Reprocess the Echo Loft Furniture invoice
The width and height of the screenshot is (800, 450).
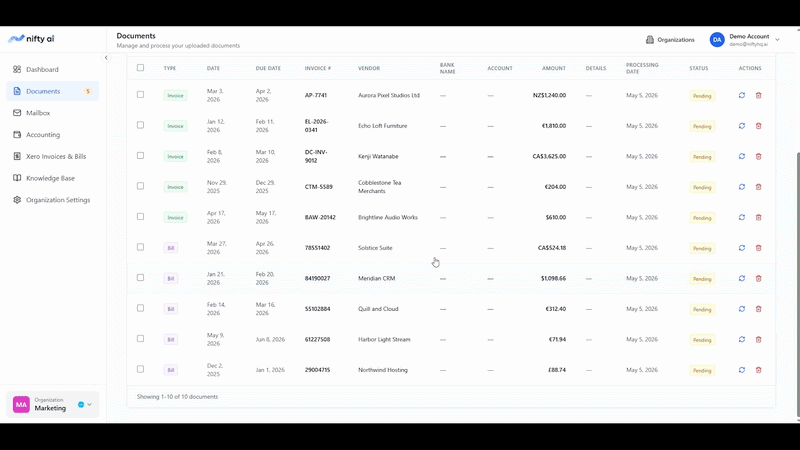[742, 126]
